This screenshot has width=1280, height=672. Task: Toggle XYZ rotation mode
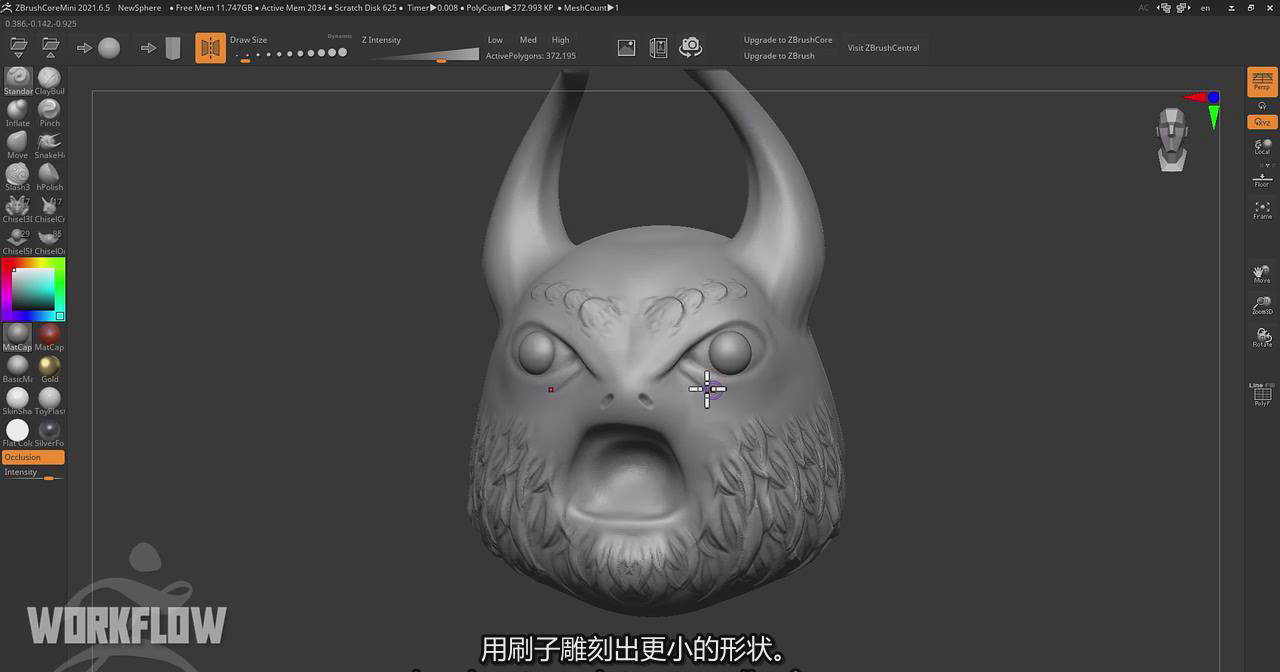[1262, 122]
